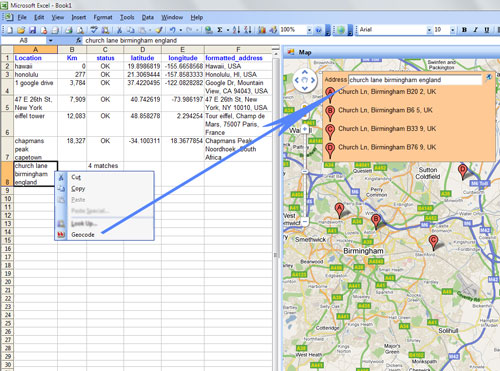Click map marker A near Handsworth
The image size is (500, 371).
pos(339,210)
